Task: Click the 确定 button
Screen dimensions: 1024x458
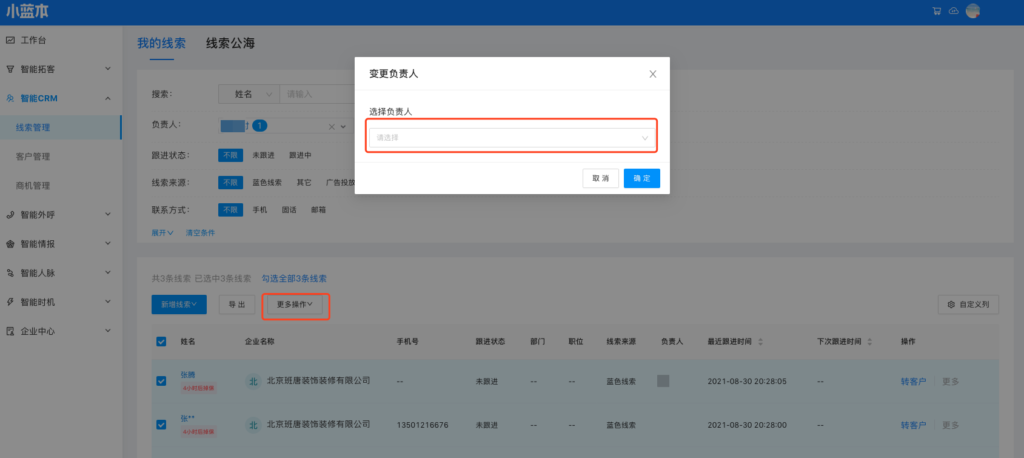Action: pos(641,178)
